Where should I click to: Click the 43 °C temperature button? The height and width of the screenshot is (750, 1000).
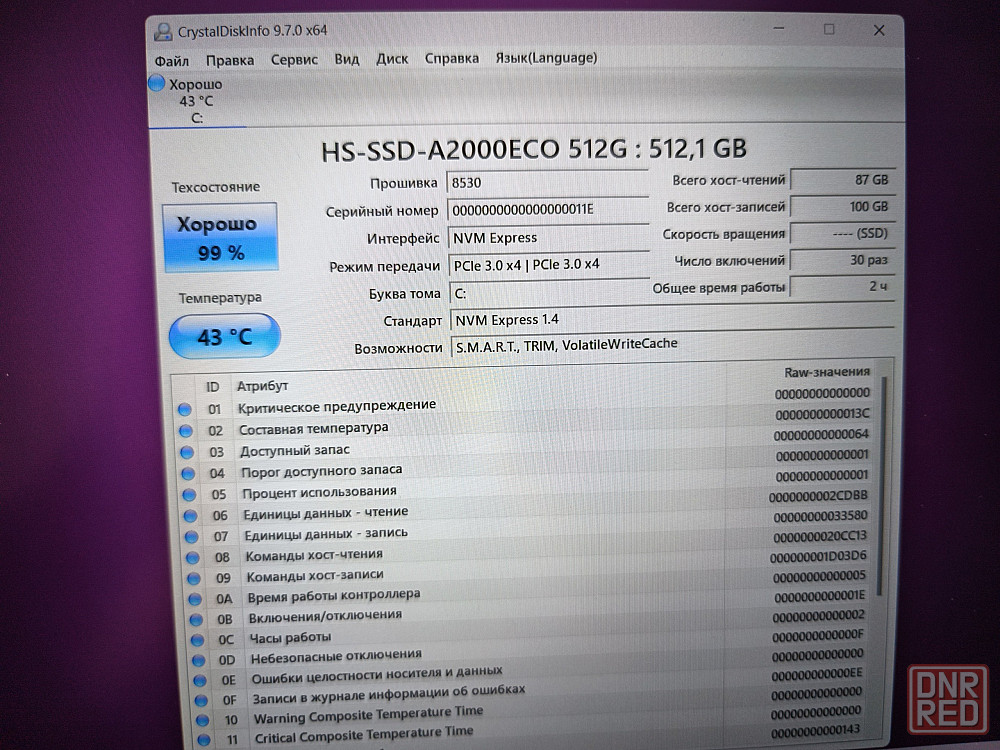coord(224,336)
